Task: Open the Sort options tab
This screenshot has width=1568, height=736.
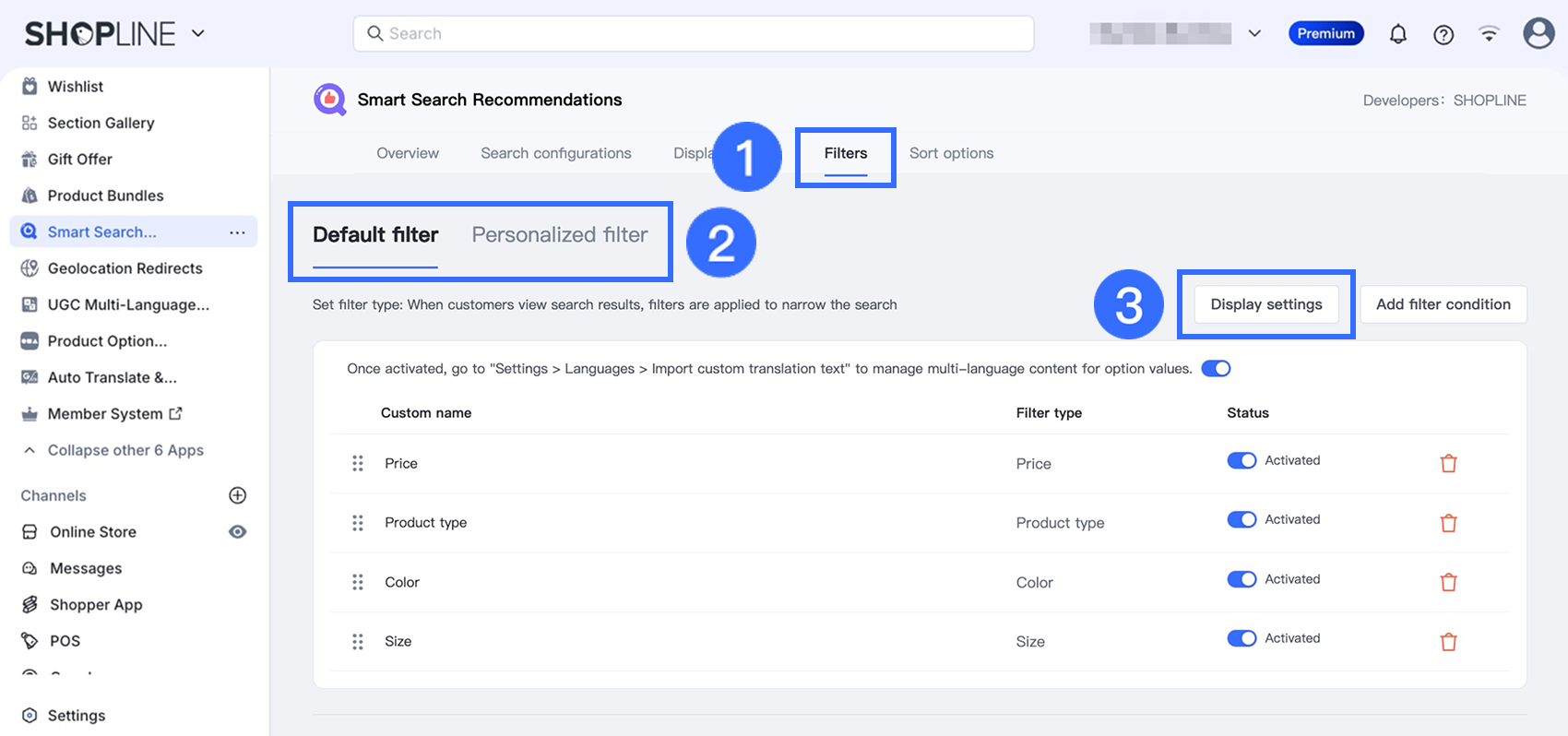Action: click(951, 153)
